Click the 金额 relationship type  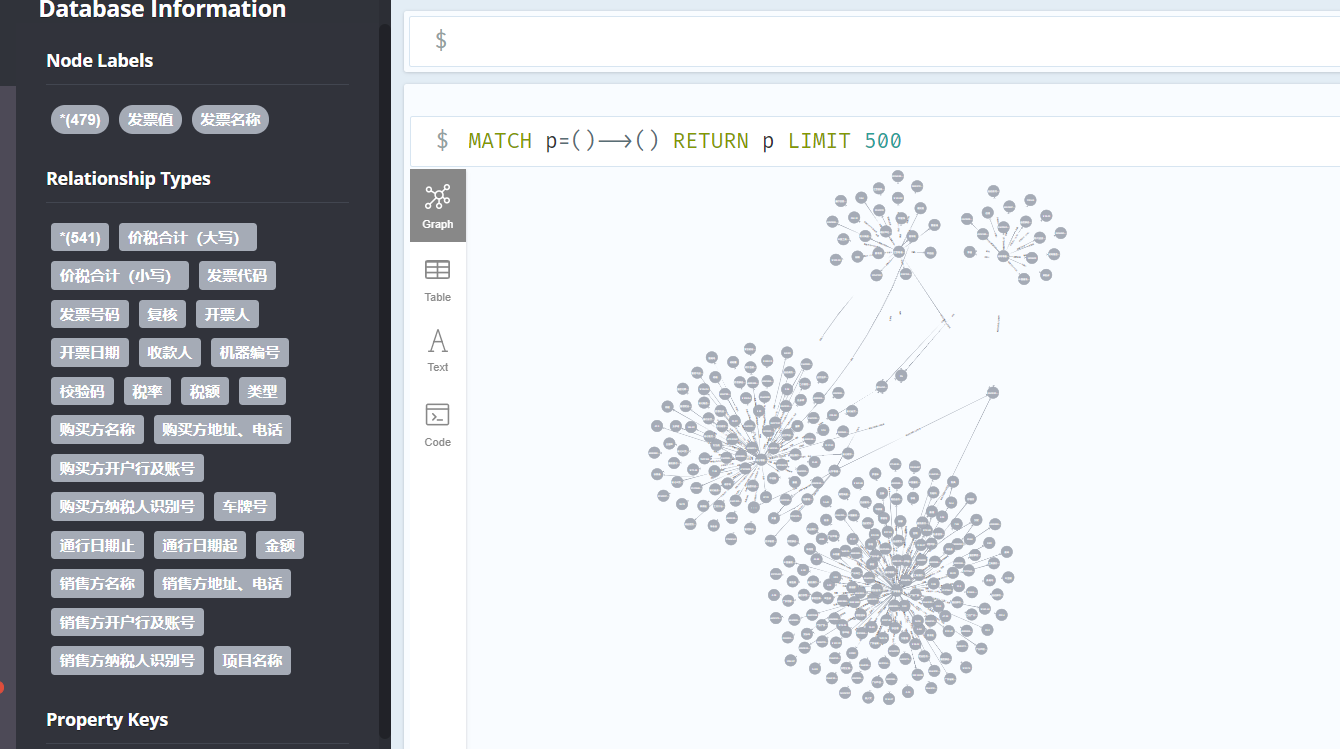280,544
